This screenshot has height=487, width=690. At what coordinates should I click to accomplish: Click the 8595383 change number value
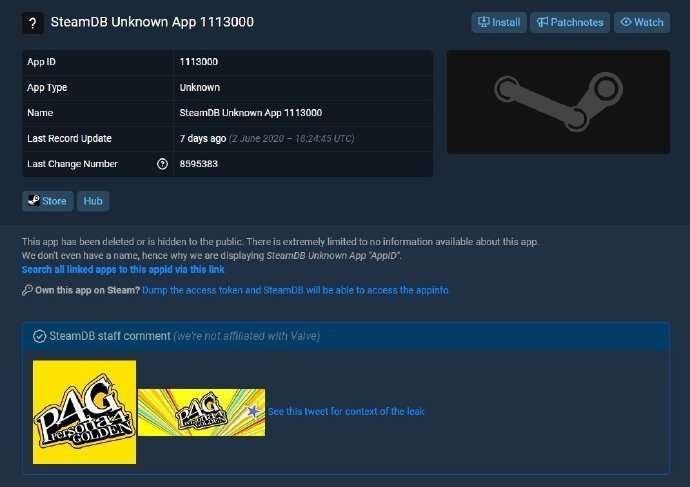pyautogui.click(x=198, y=164)
